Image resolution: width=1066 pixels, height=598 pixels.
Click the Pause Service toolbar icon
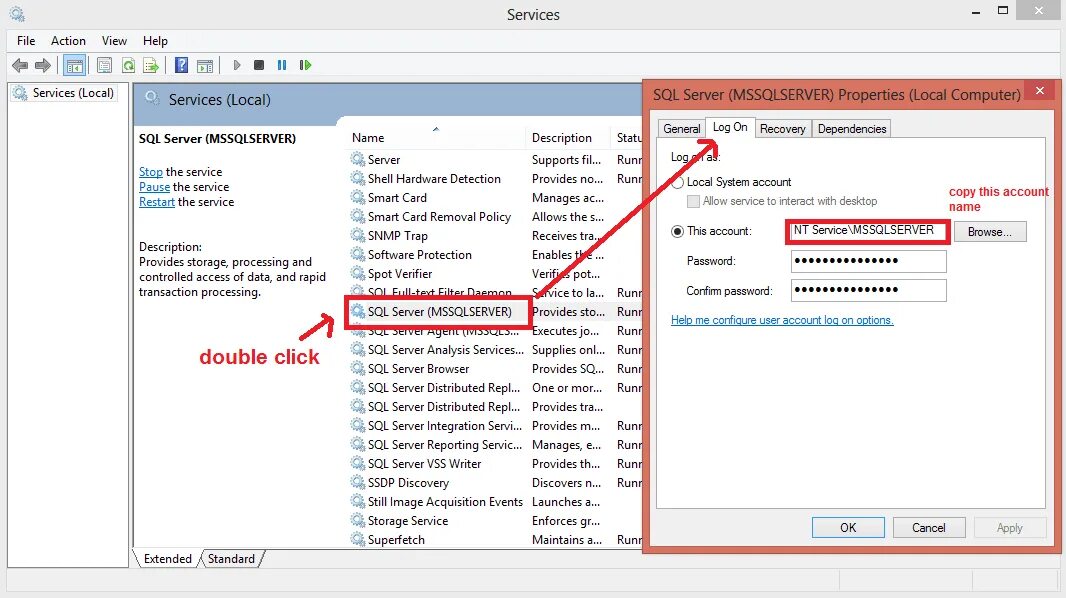(x=281, y=65)
